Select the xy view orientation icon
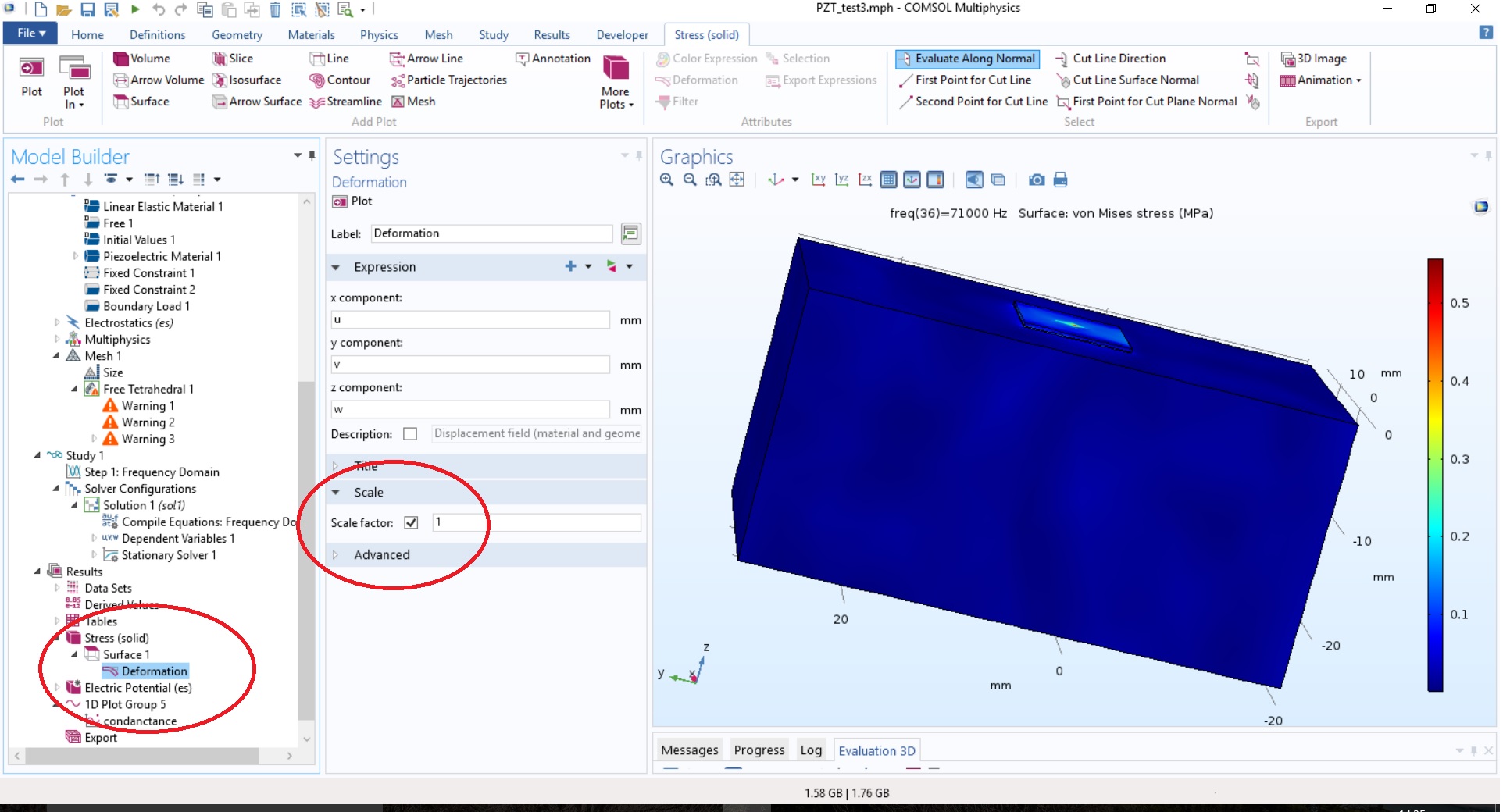Screen dimensions: 1503x812 click(x=818, y=180)
